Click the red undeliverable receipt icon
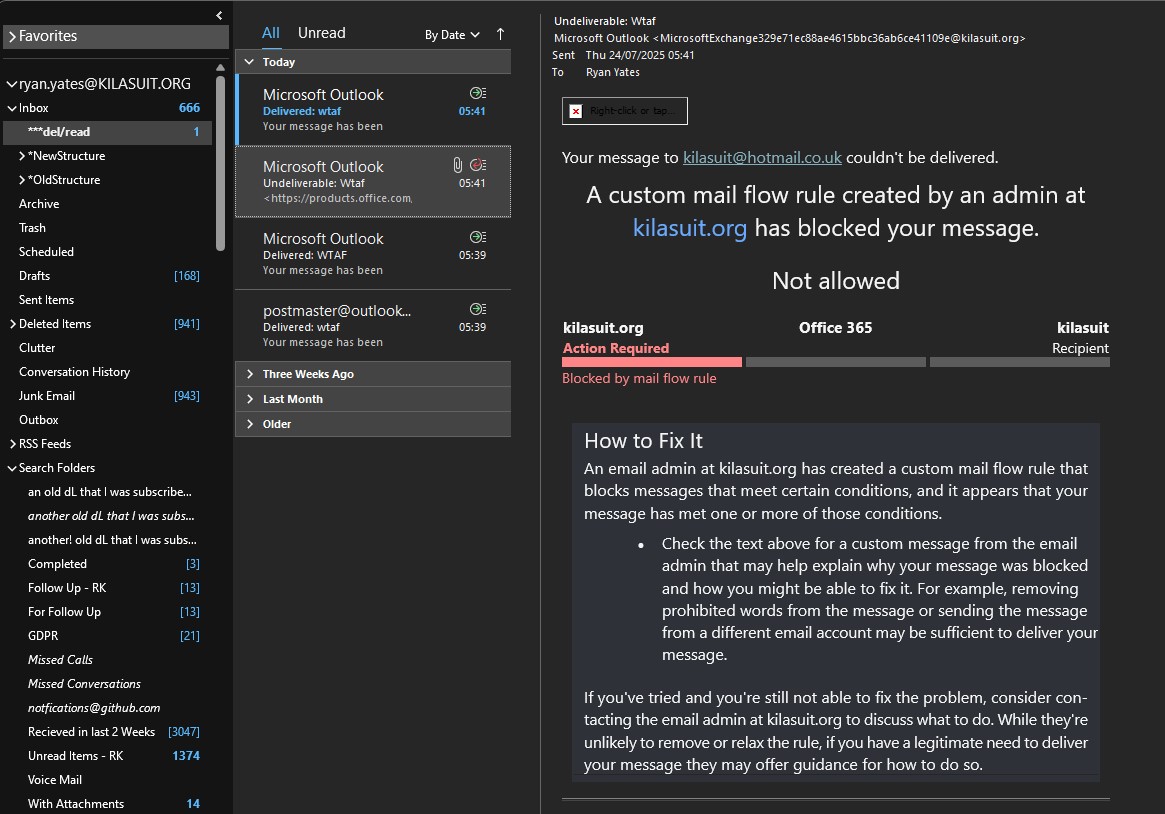The height and width of the screenshot is (814, 1165). 477,165
